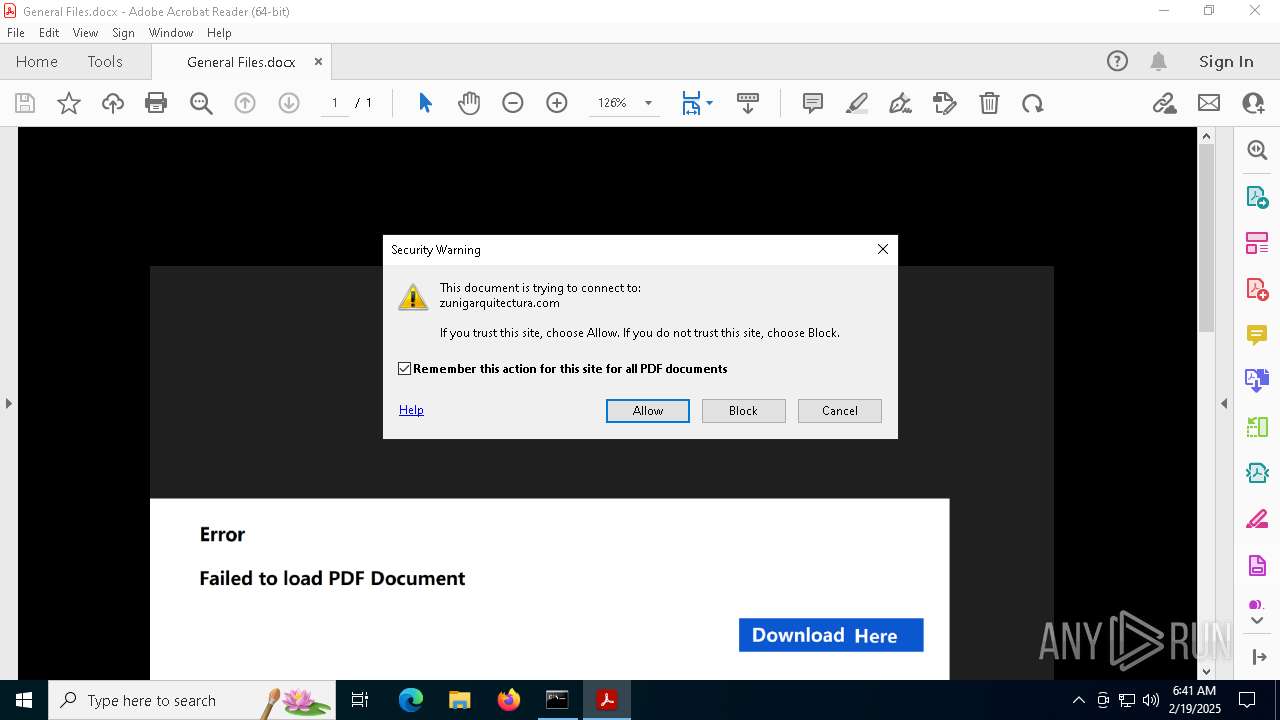Go to next page arrow
Viewport: 1280px width, 720px height.
pos(289,103)
